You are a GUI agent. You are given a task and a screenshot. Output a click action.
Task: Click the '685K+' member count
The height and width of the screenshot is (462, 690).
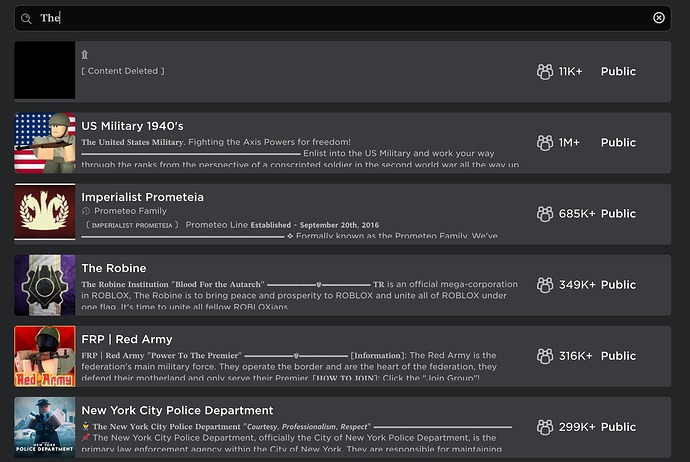point(577,214)
